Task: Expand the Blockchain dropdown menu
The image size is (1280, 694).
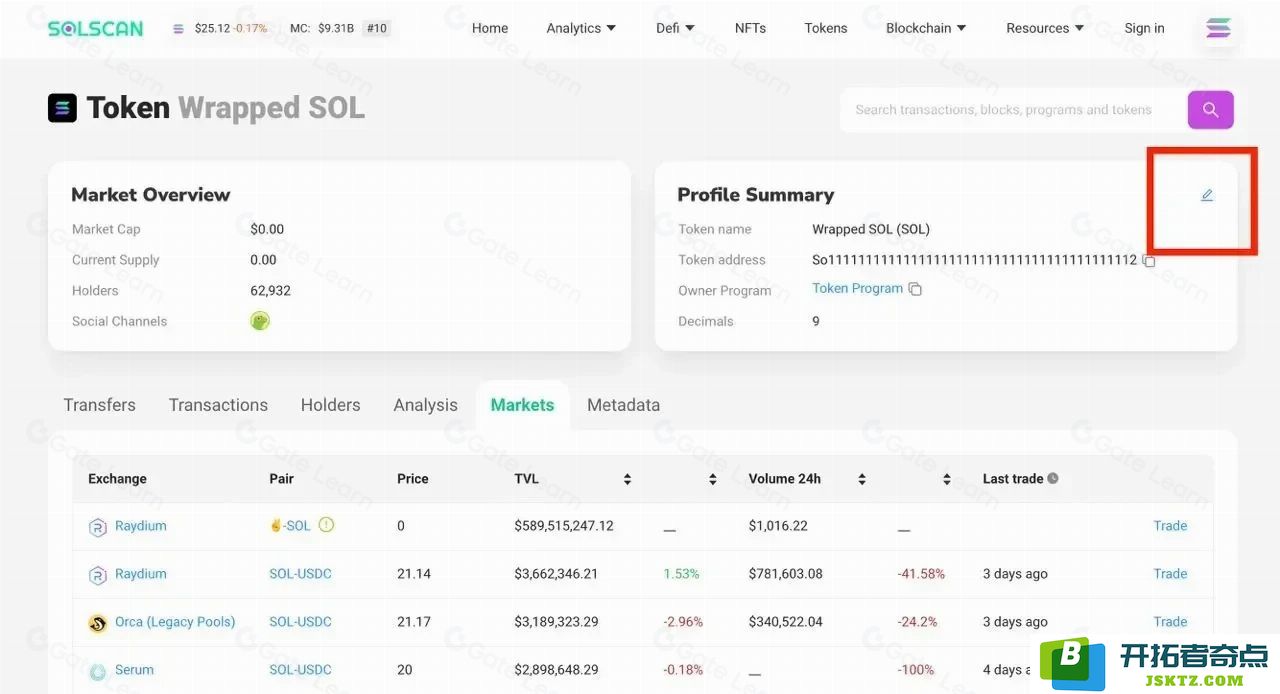Action: (926, 28)
